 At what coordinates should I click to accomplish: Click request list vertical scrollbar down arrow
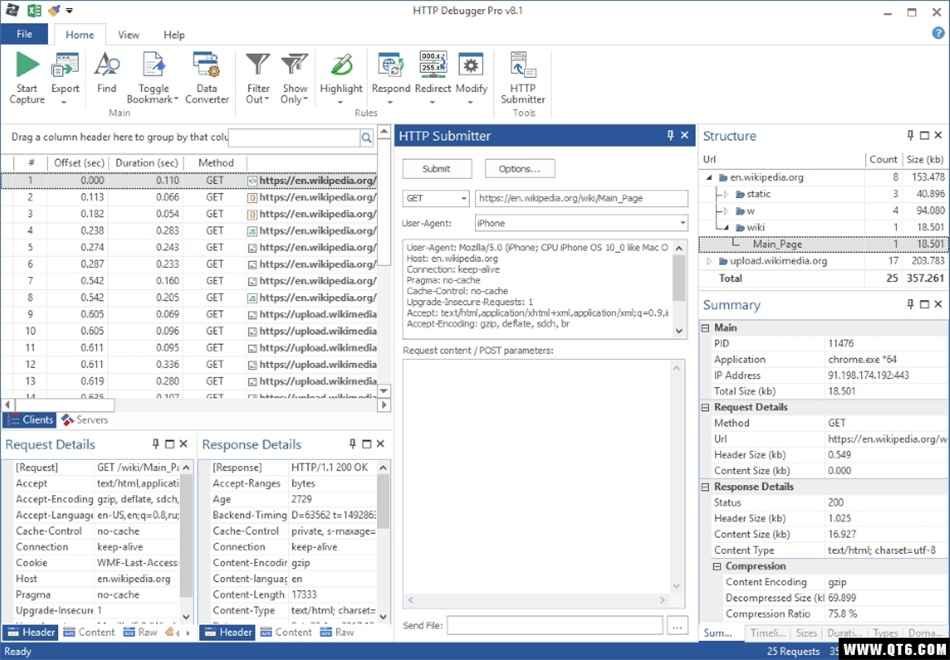tap(384, 391)
